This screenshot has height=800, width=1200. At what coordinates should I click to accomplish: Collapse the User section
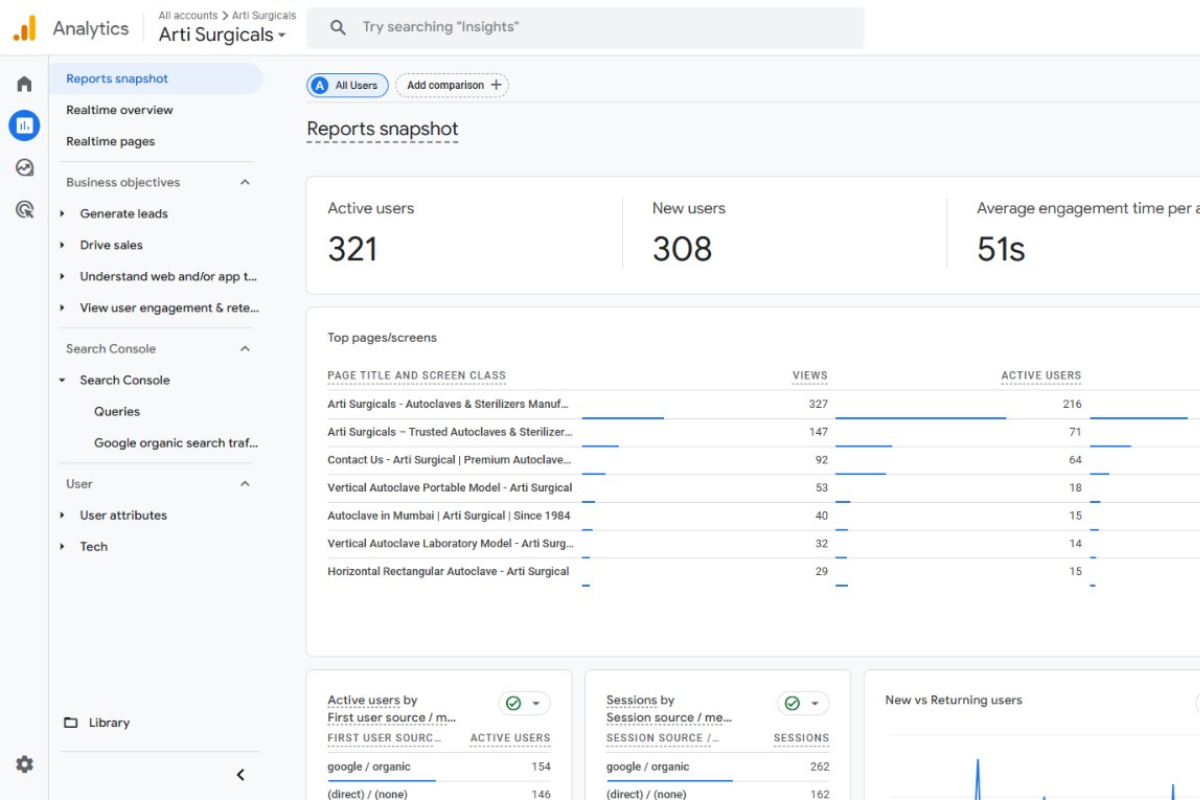[245, 484]
